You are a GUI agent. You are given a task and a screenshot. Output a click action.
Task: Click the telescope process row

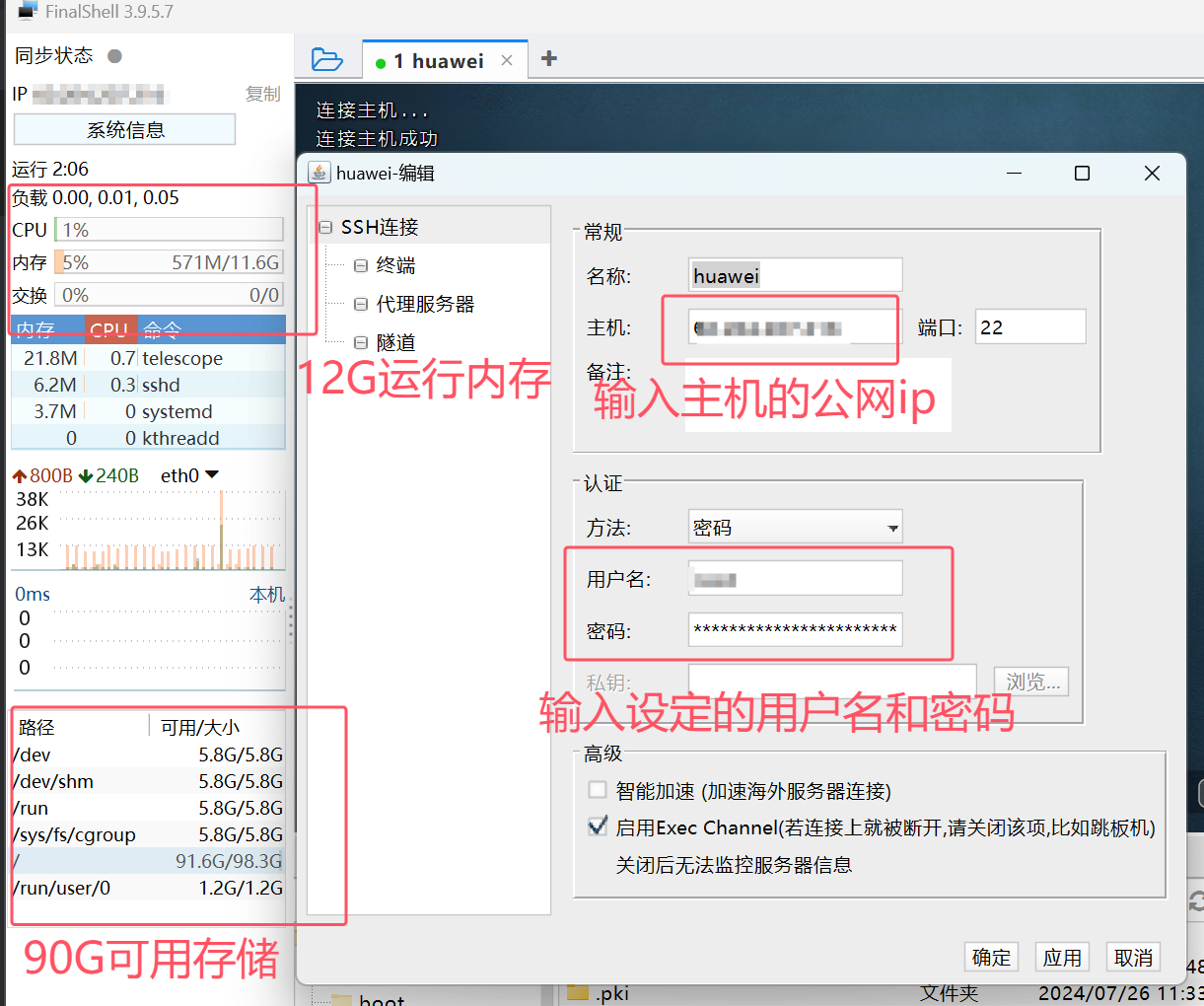click(148, 358)
